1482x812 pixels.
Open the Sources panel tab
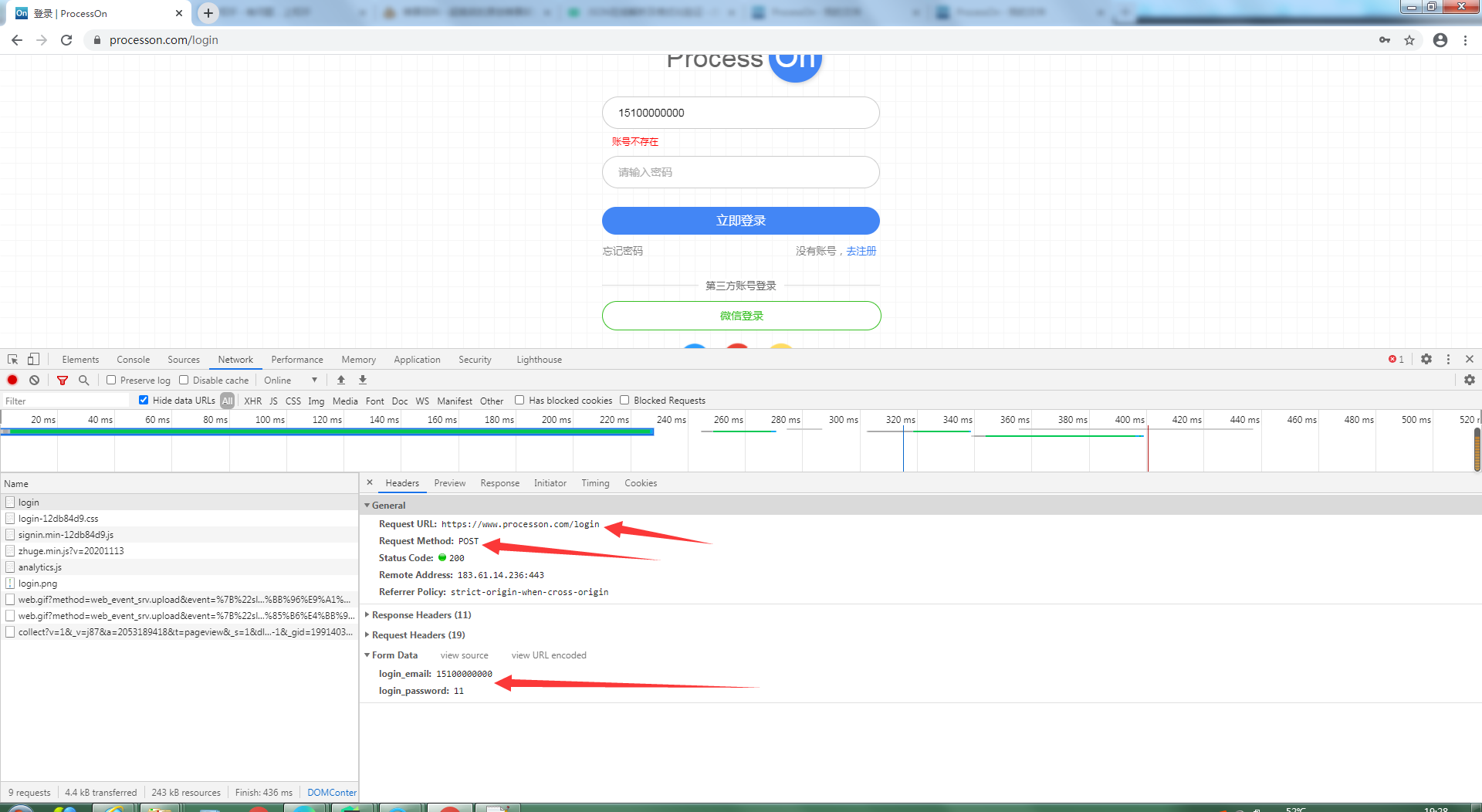184,360
